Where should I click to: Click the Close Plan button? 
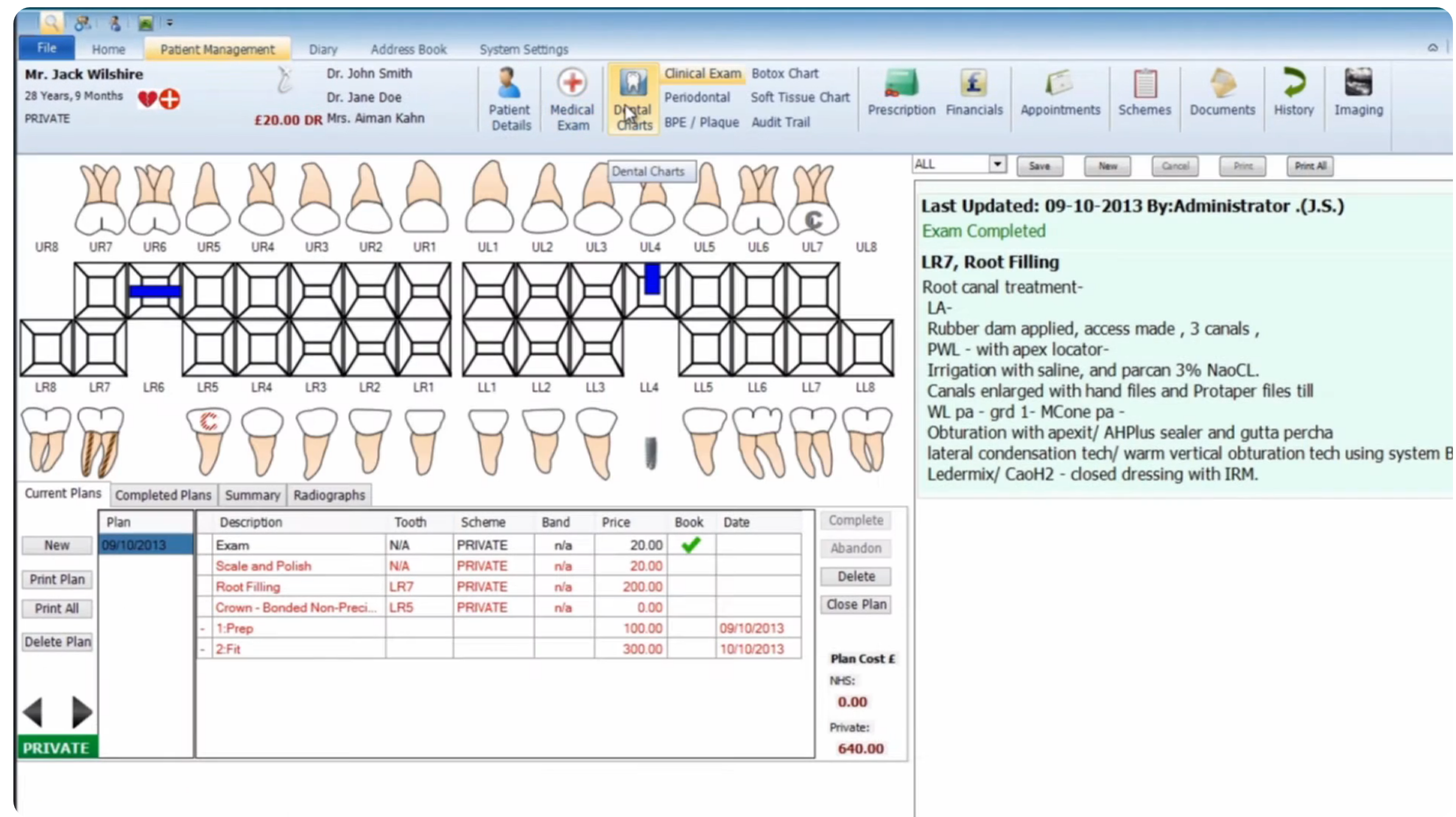pos(856,604)
